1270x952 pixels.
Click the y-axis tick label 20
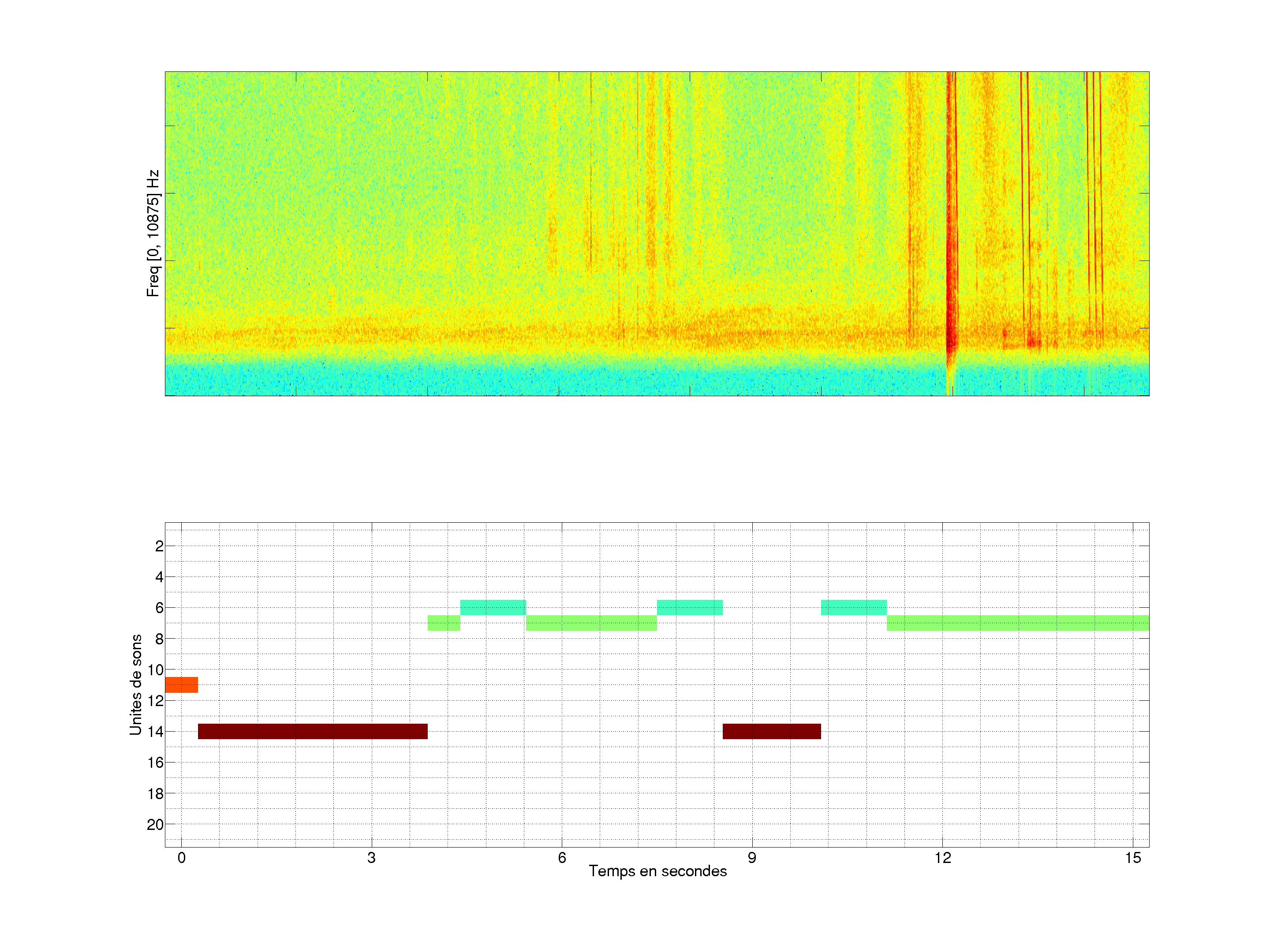coord(155,825)
